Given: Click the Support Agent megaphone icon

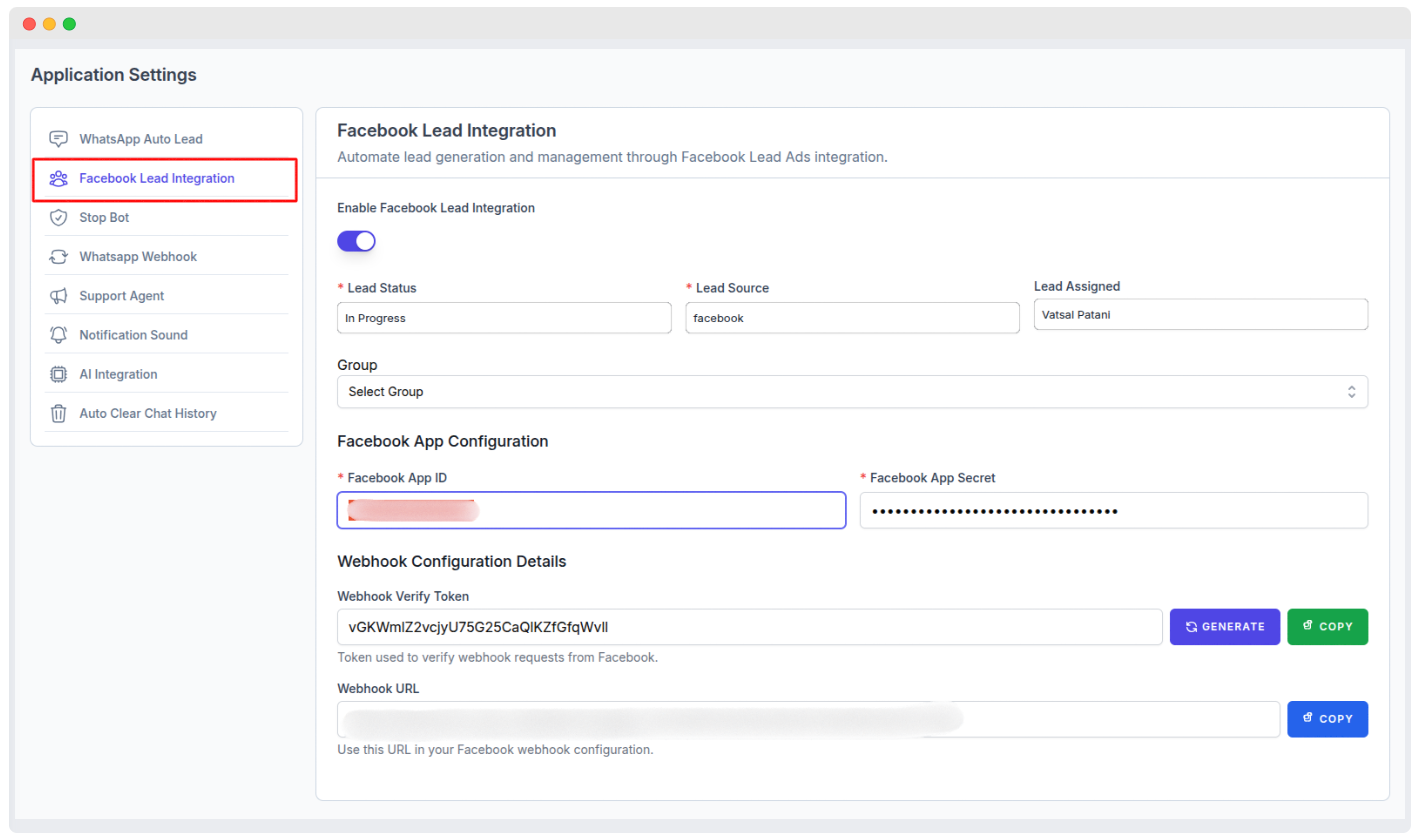Looking at the screenshot, I should (x=58, y=296).
